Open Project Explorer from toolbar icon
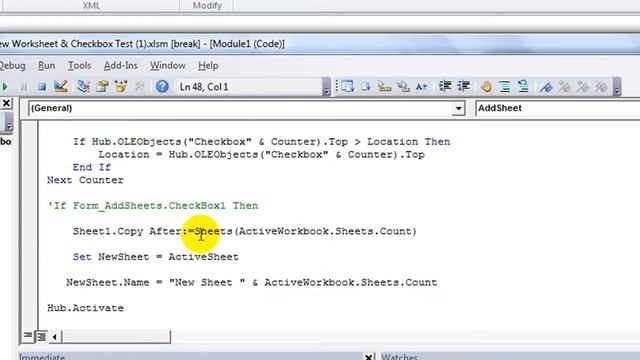The image size is (640, 360). (83, 87)
